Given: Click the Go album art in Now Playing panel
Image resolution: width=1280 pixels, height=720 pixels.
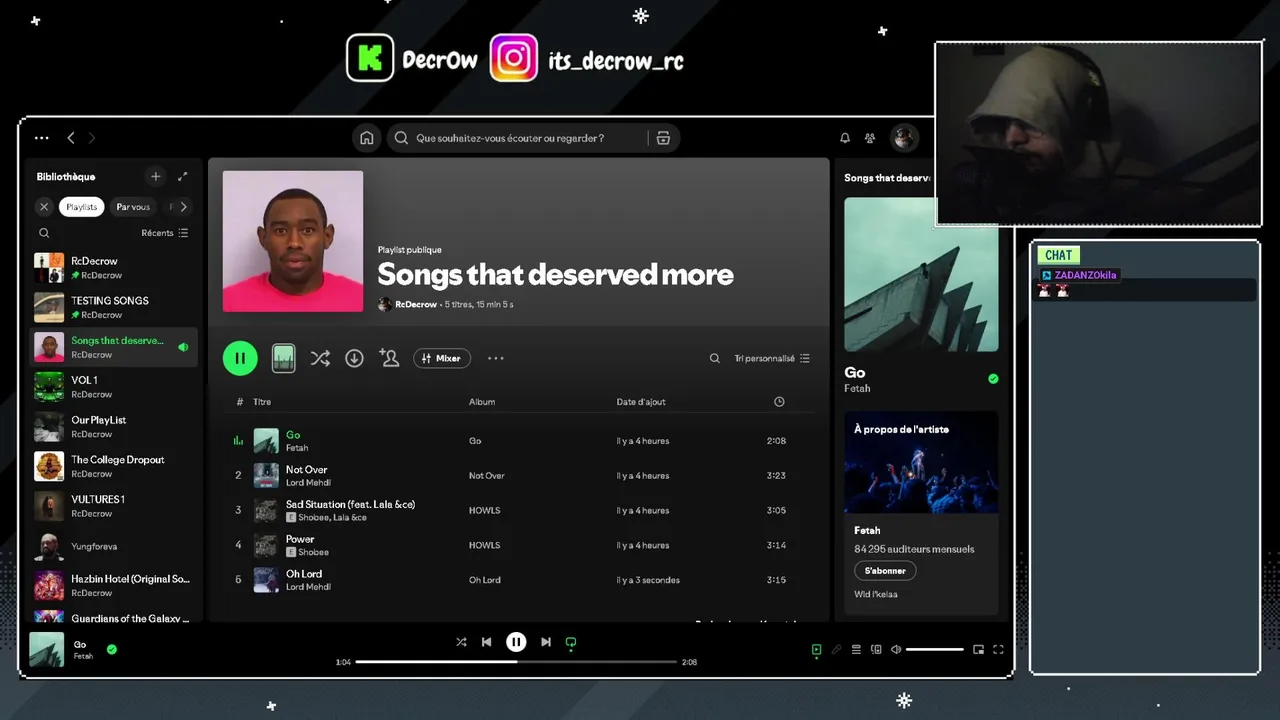Looking at the screenshot, I should tap(921, 274).
